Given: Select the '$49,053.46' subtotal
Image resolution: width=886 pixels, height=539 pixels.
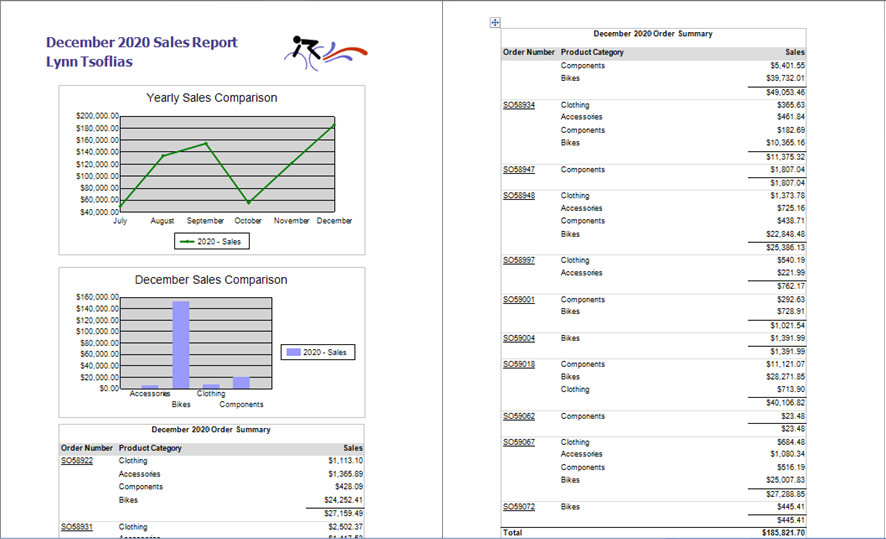Looking at the screenshot, I should [785, 92].
